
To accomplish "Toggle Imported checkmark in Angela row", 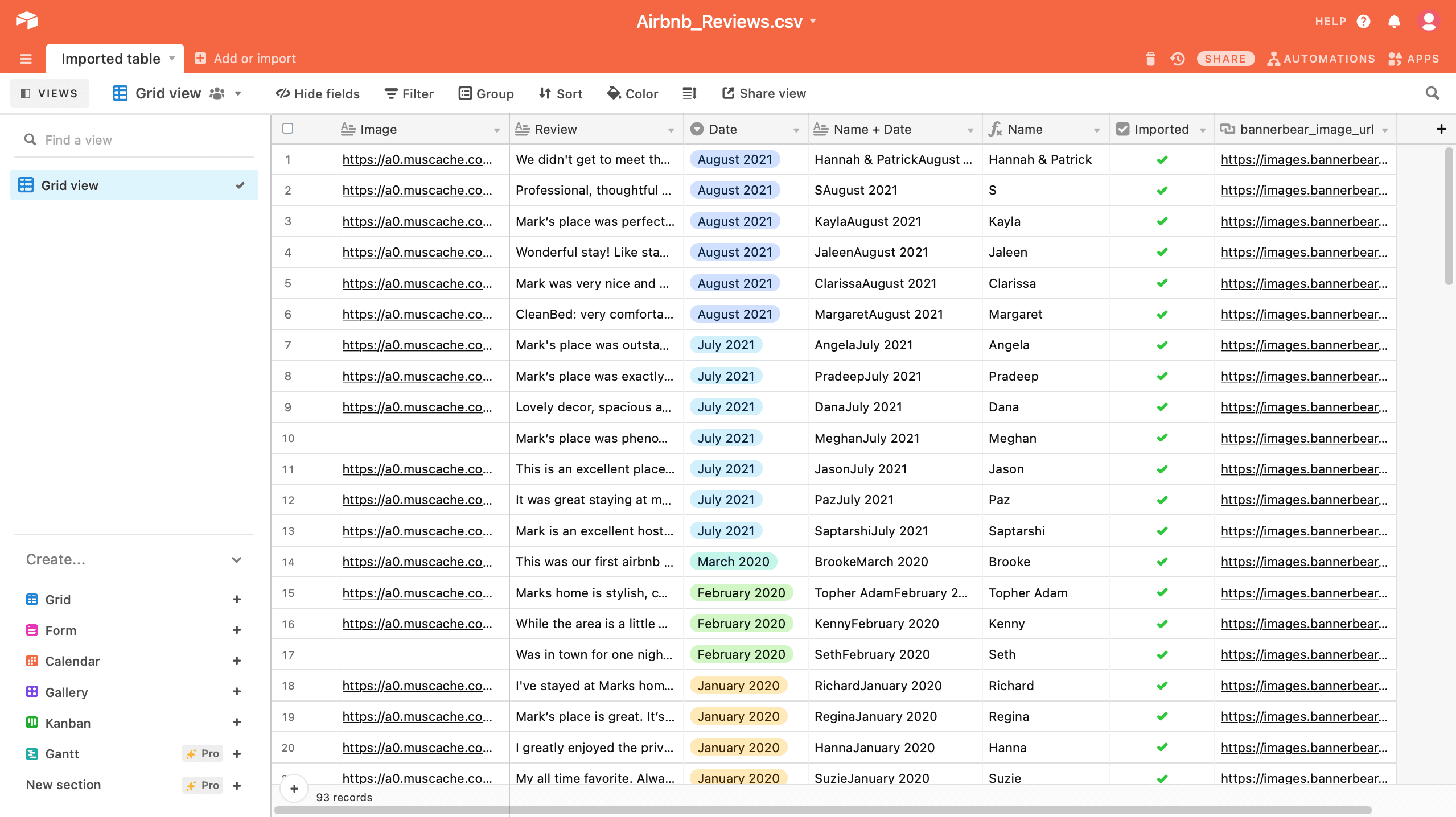I will tap(1162, 345).
